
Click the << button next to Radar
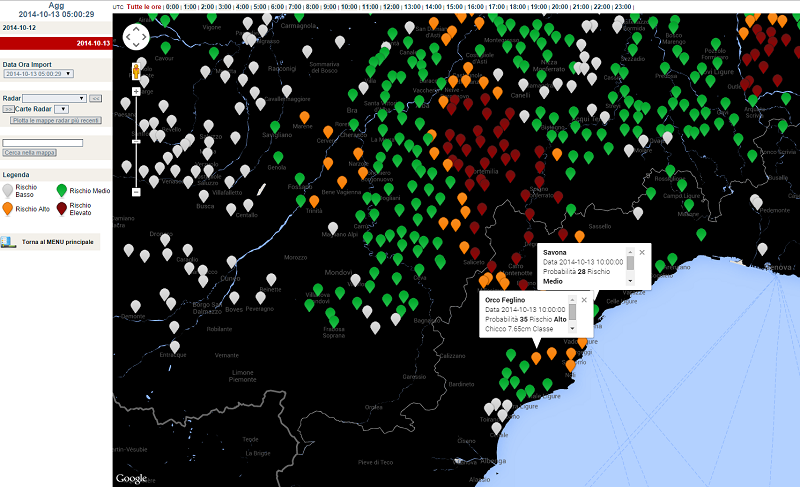(95, 98)
